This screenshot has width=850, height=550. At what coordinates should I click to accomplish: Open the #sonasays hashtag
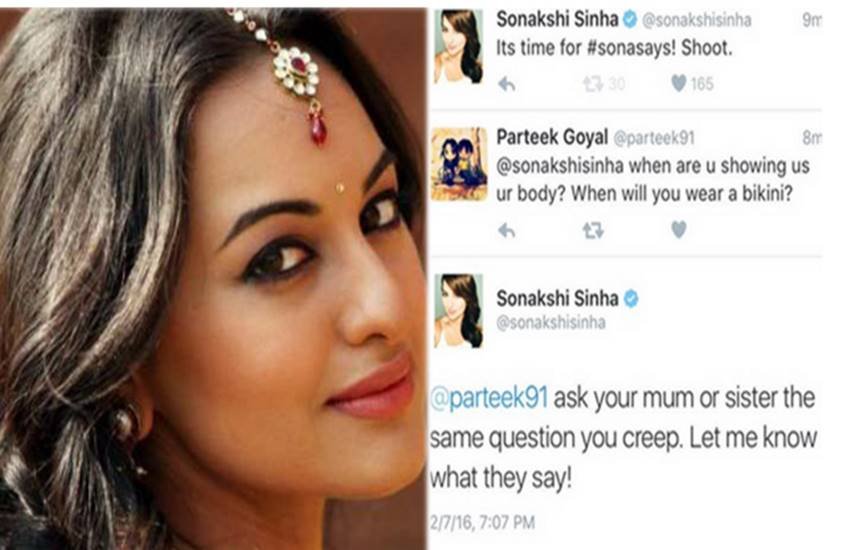click(632, 48)
